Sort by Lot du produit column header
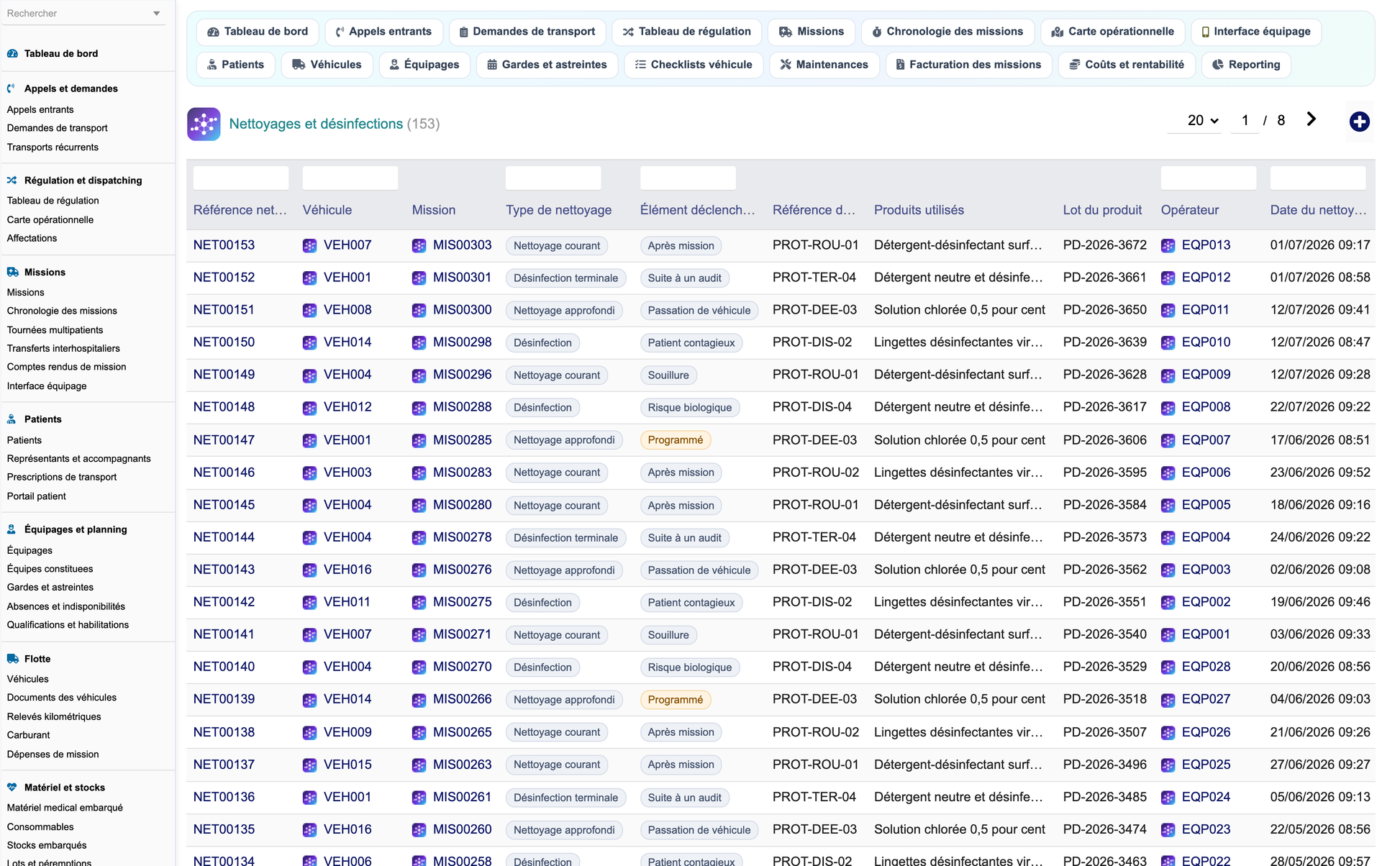1400x866 pixels. click(1102, 210)
